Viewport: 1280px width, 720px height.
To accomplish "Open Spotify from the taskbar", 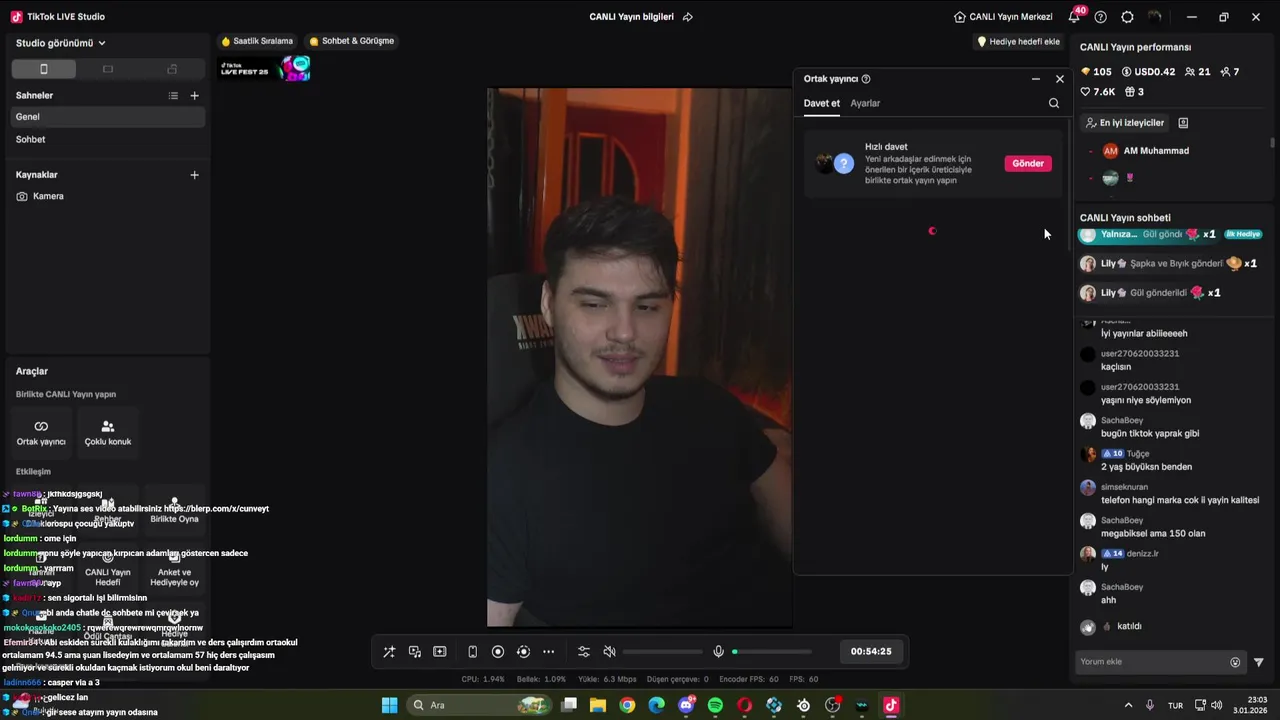I will click(x=715, y=705).
